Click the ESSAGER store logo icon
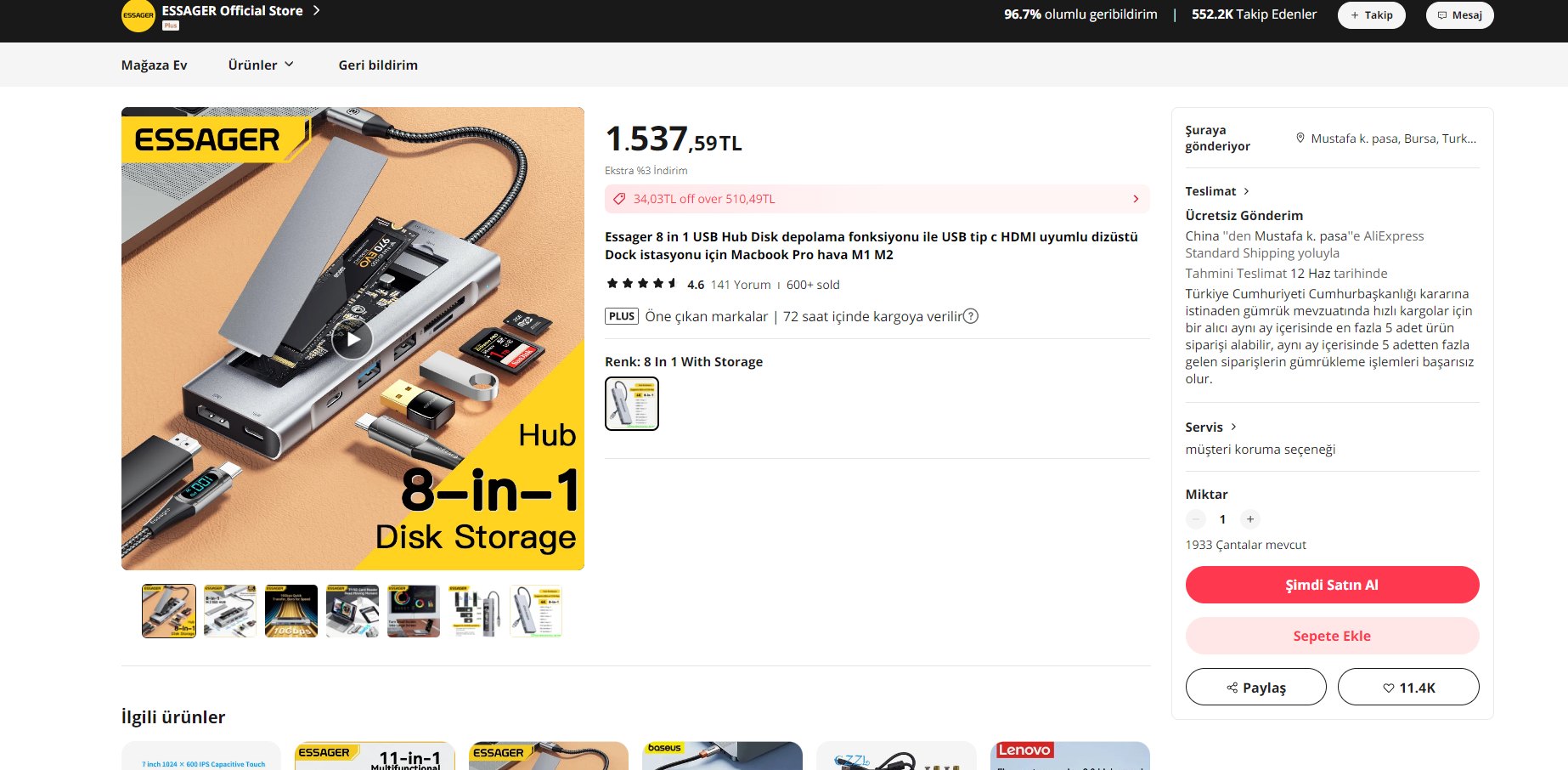The image size is (1568, 770). click(x=138, y=15)
